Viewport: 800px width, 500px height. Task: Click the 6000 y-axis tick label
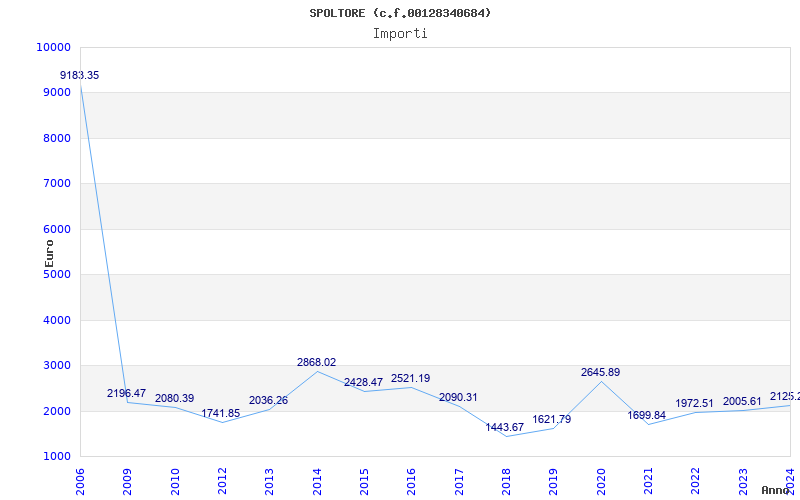(x=56, y=230)
